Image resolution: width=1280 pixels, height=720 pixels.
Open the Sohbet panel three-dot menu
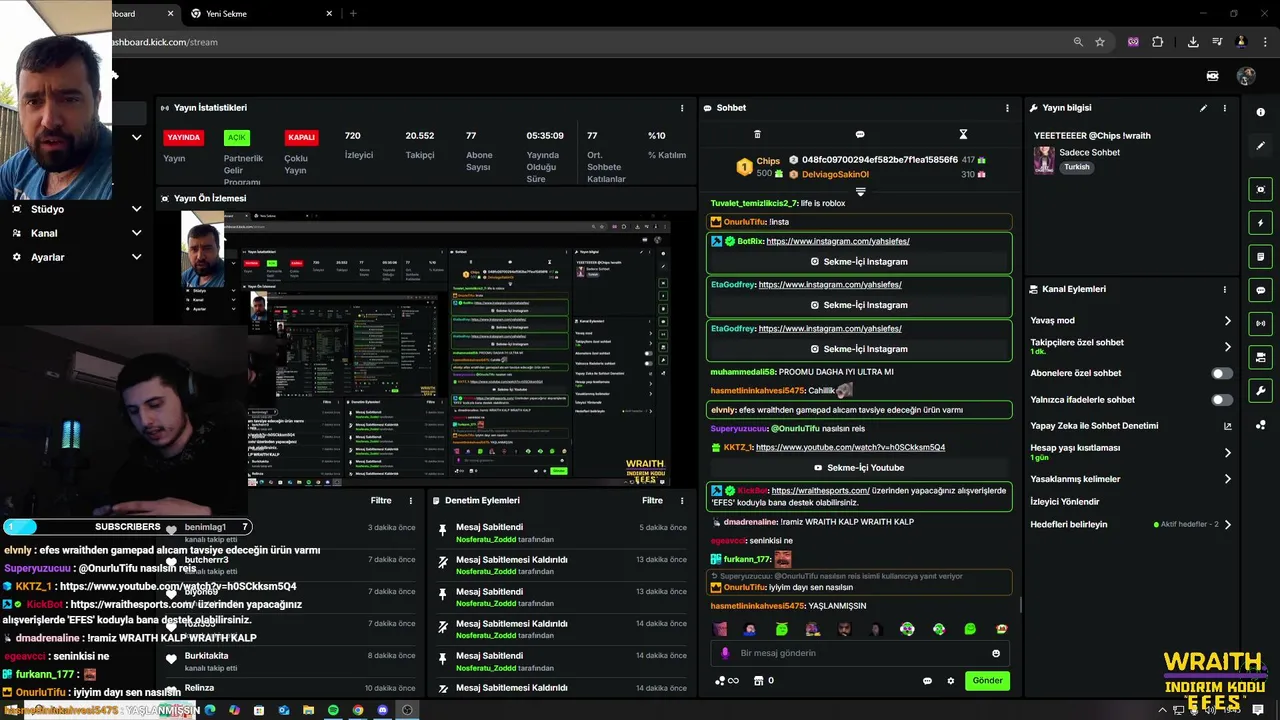(x=1007, y=108)
